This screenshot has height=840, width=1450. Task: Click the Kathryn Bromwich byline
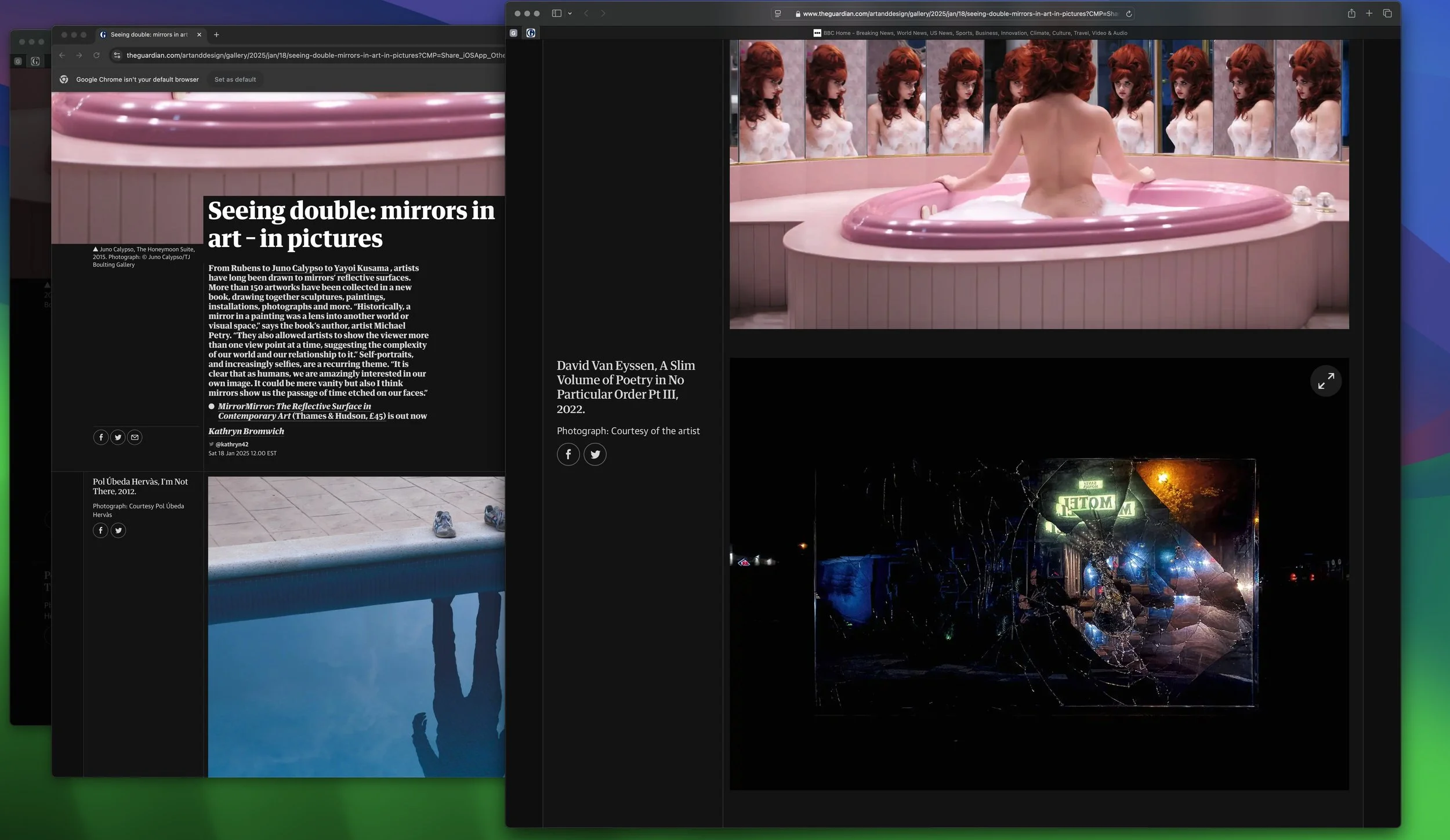click(245, 431)
